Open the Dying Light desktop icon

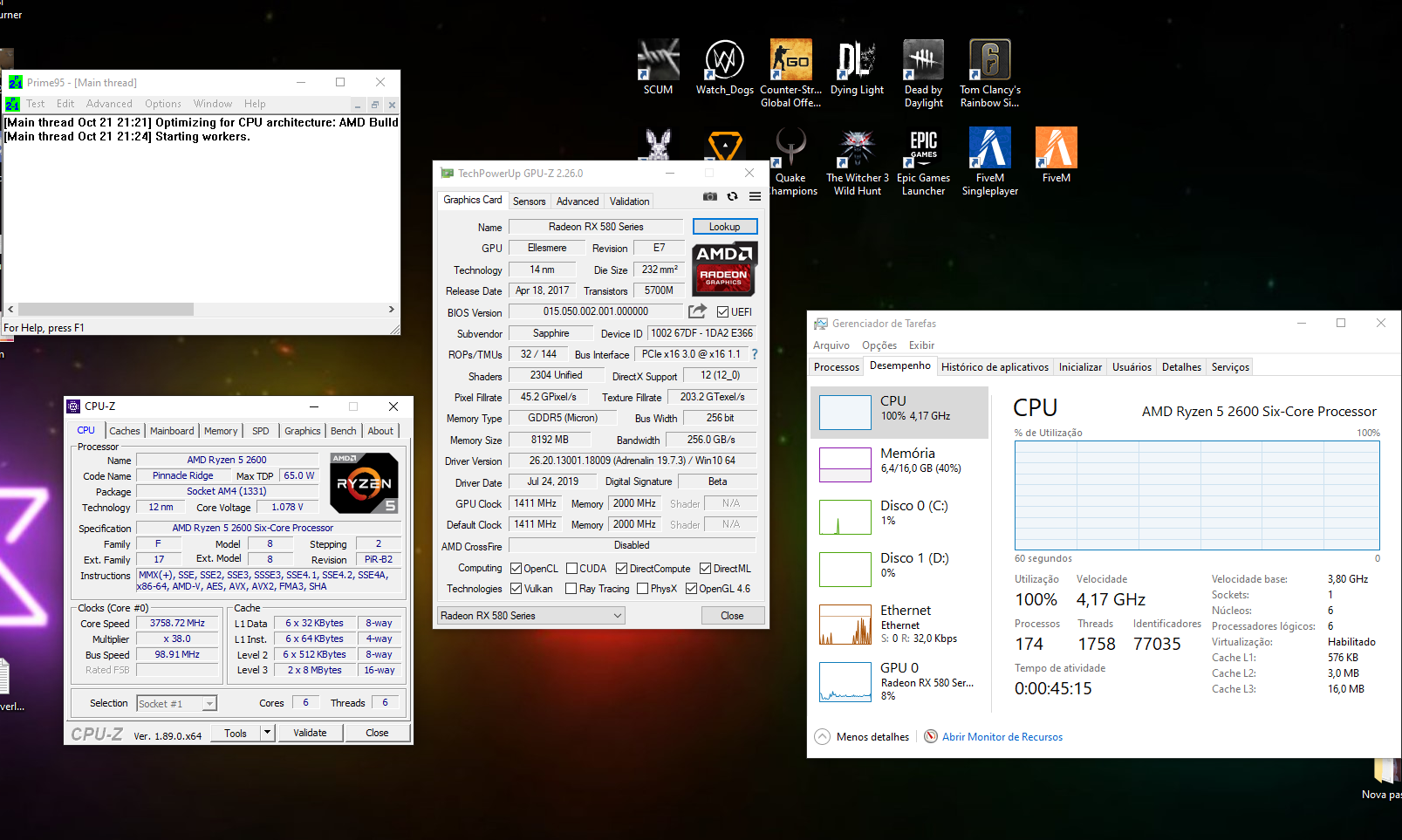857,67
